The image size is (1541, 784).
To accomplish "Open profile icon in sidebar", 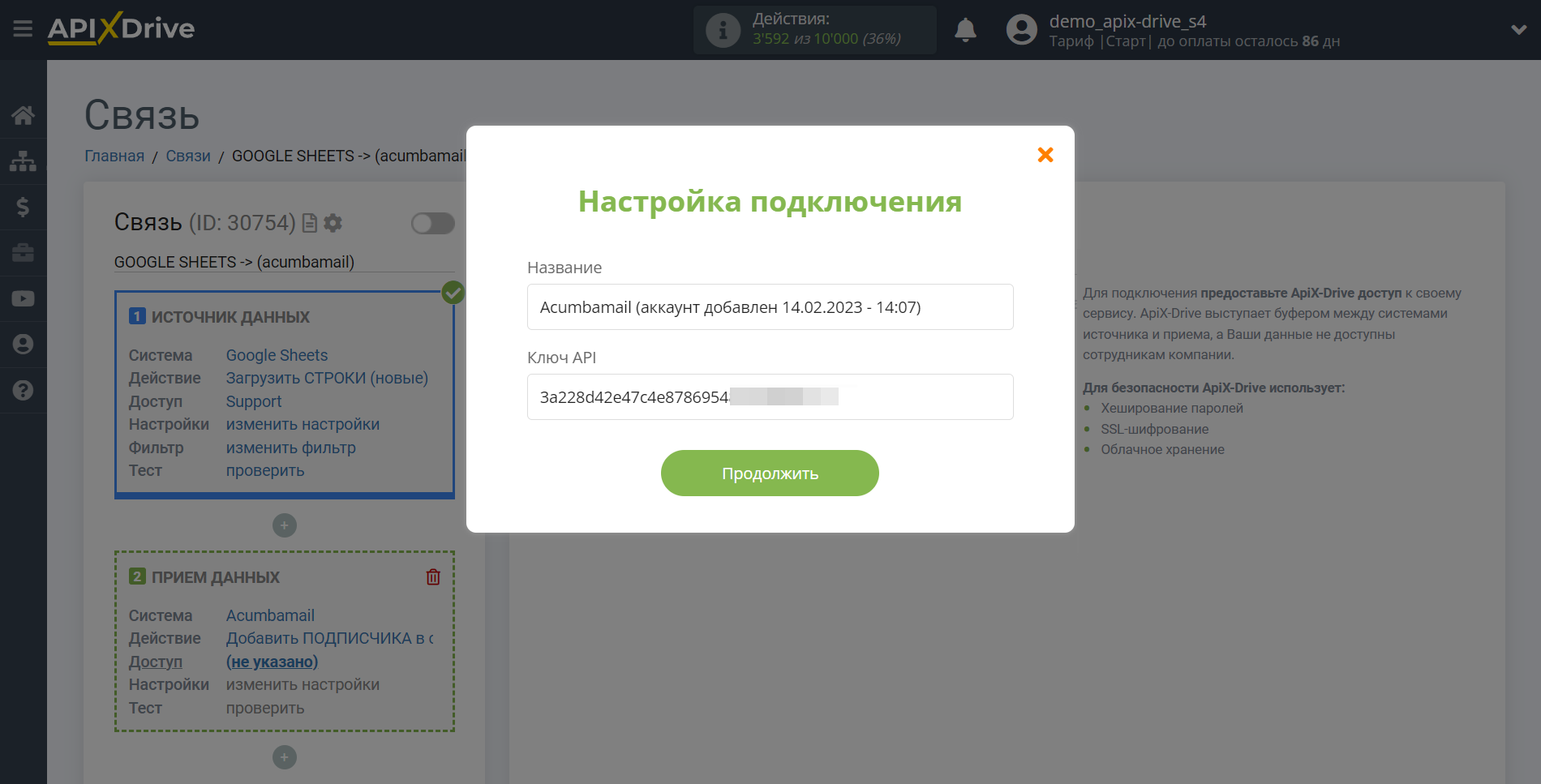I will point(23,345).
